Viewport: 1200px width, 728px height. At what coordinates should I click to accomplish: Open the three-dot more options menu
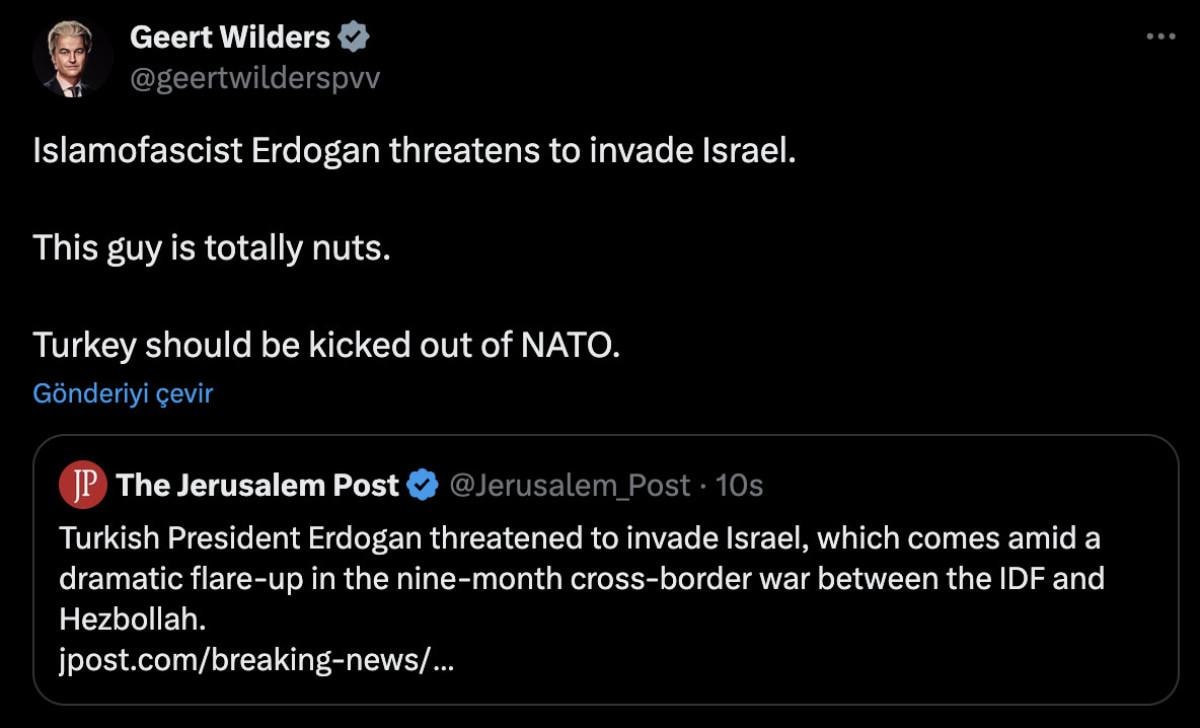tap(1160, 37)
